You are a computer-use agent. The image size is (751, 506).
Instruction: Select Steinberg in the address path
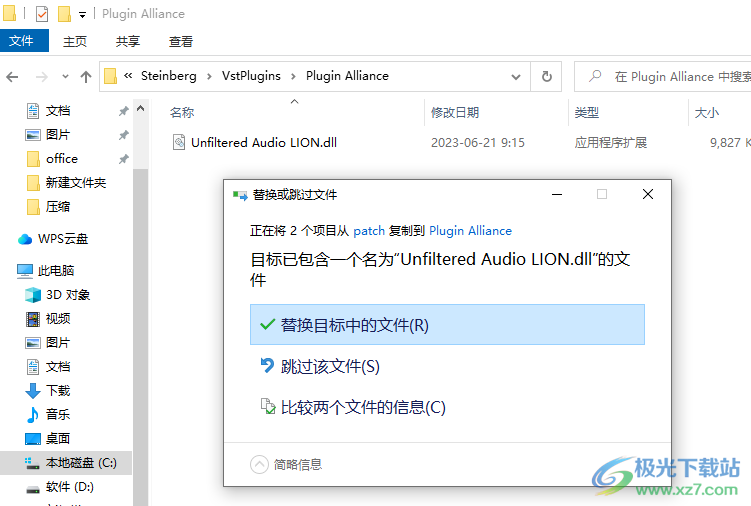(x=169, y=76)
